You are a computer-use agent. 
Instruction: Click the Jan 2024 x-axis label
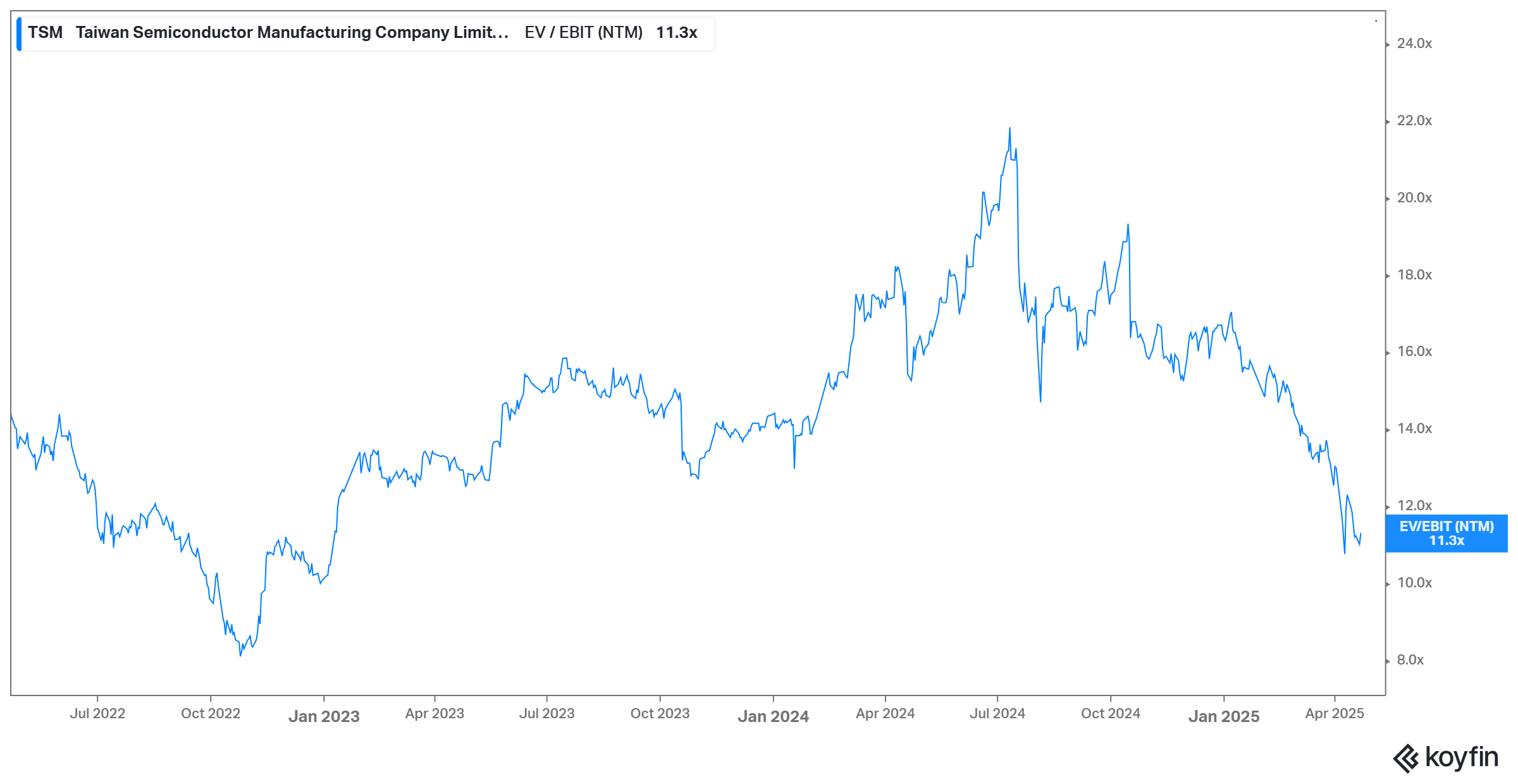(x=773, y=716)
